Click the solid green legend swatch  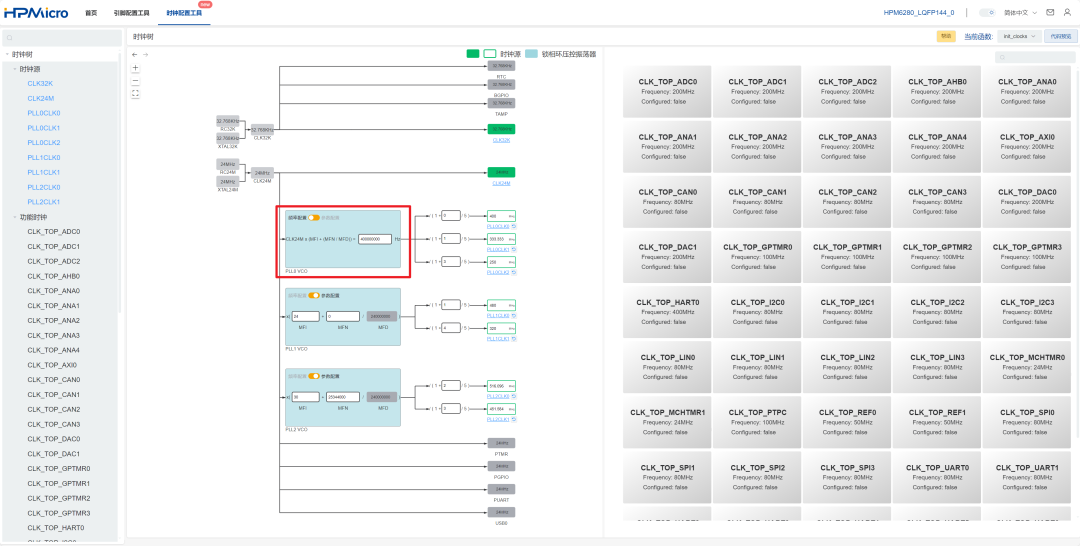(x=472, y=54)
